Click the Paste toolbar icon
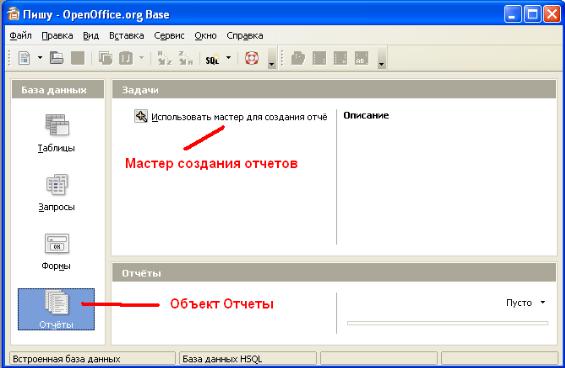The image size is (565, 368). [126, 58]
